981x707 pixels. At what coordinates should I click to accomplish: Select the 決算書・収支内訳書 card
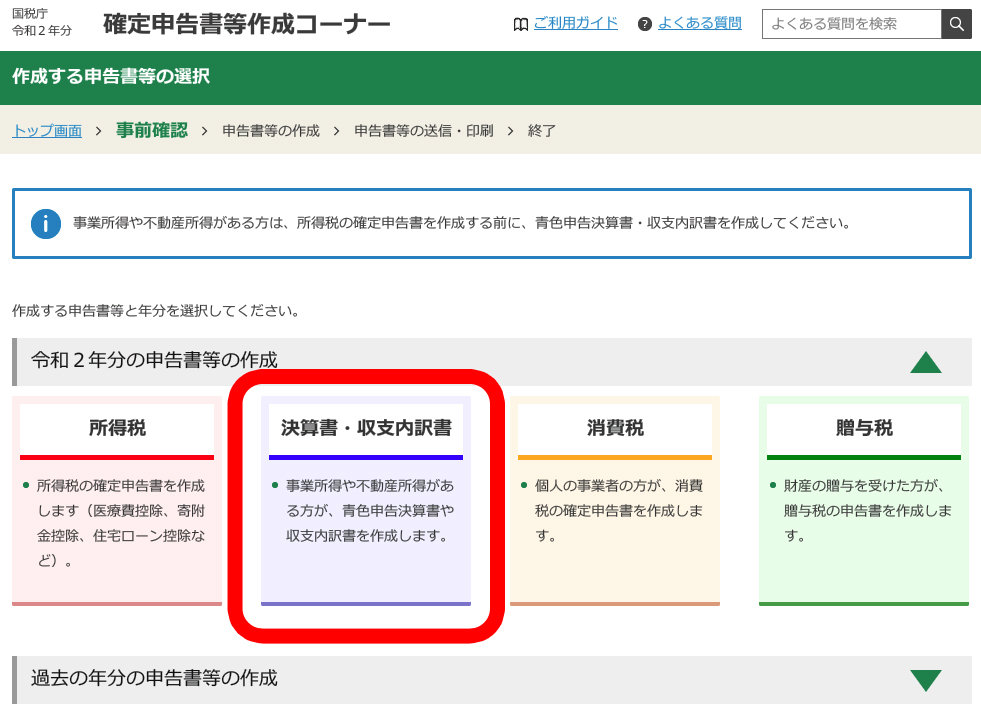click(x=366, y=501)
